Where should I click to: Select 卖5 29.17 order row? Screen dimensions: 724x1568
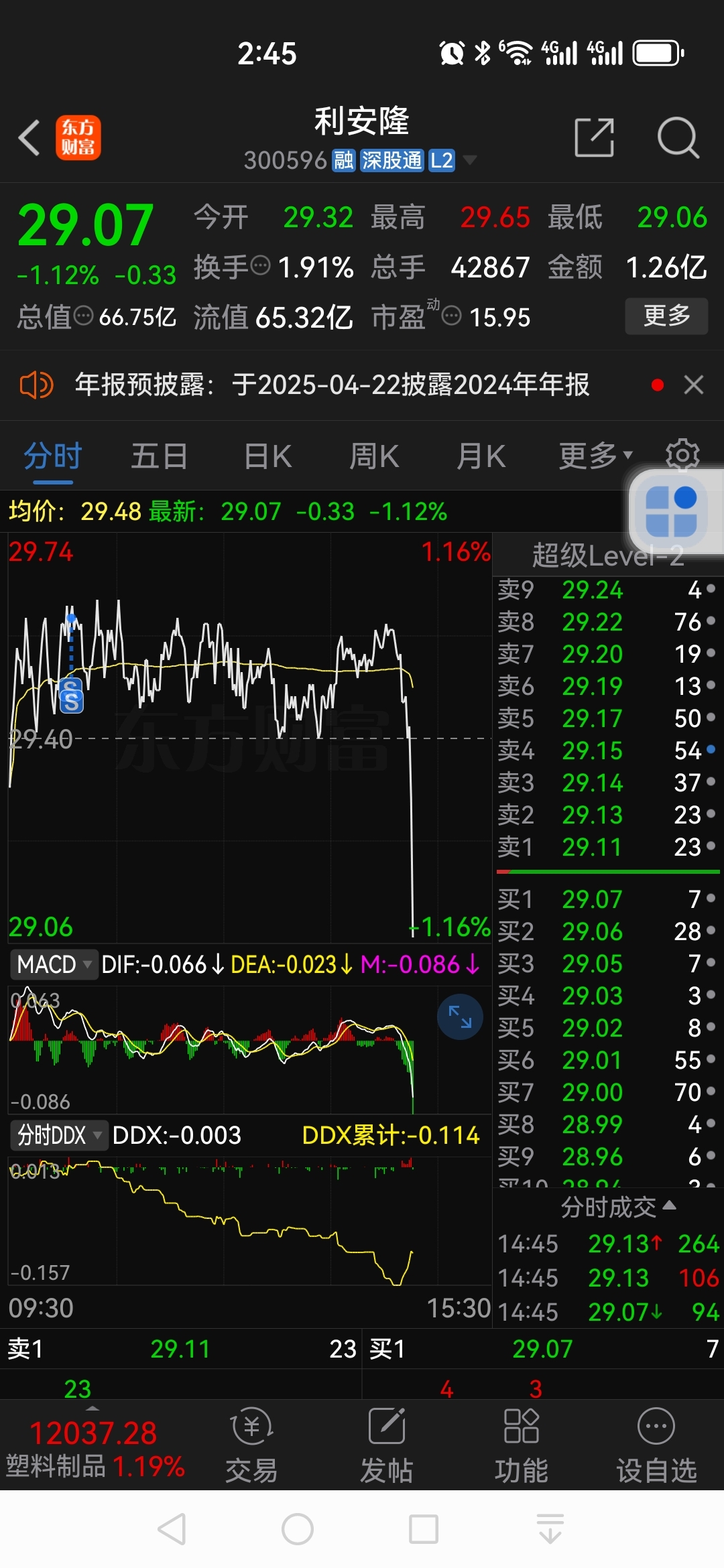pyautogui.click(x=607, y=718)
